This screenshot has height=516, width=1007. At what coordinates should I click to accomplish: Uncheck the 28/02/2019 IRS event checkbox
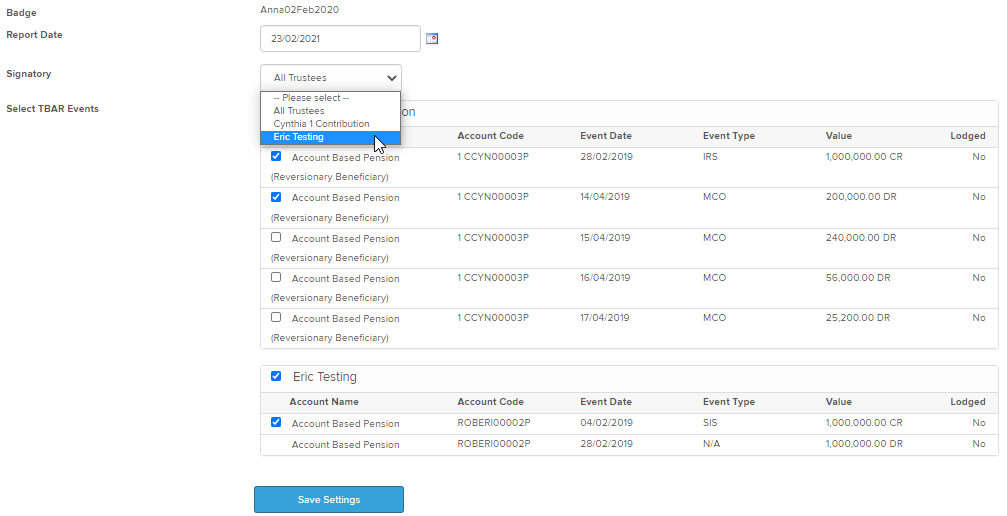[x=276, y=157]
